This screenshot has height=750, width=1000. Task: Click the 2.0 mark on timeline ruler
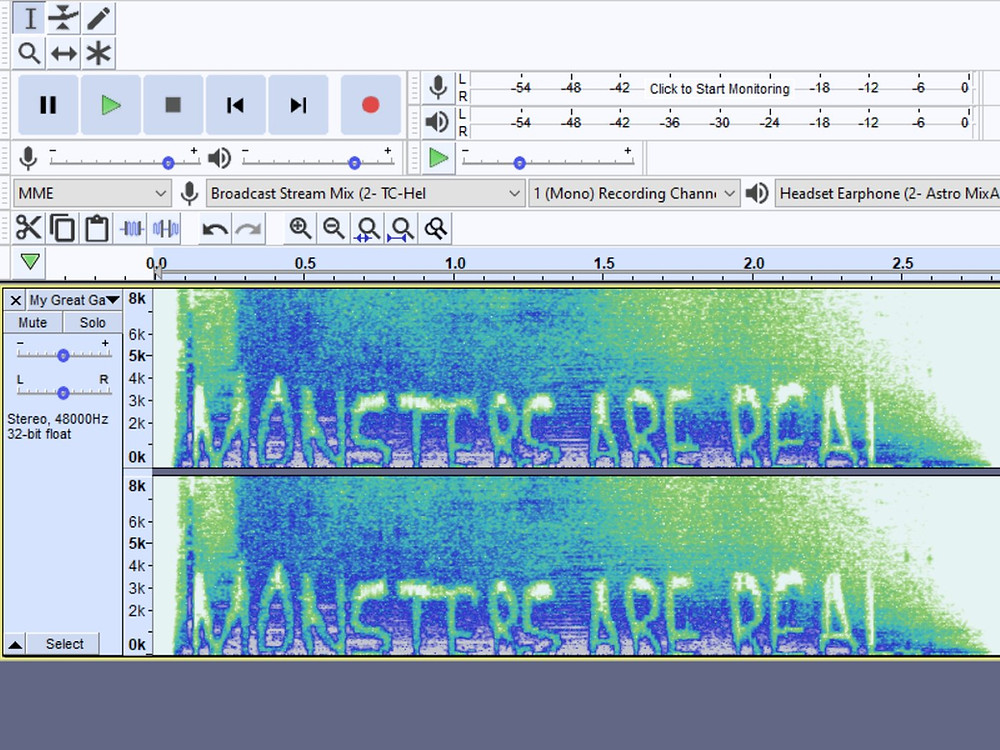click(753, 263)
